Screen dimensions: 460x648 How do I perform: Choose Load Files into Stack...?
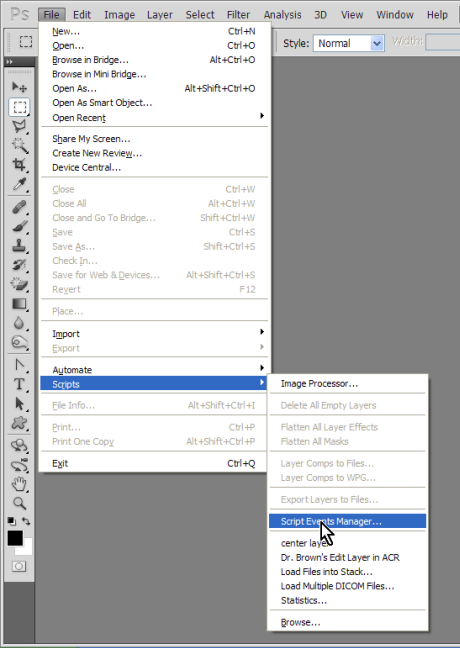pyautogui.click(x=348, y=572)
